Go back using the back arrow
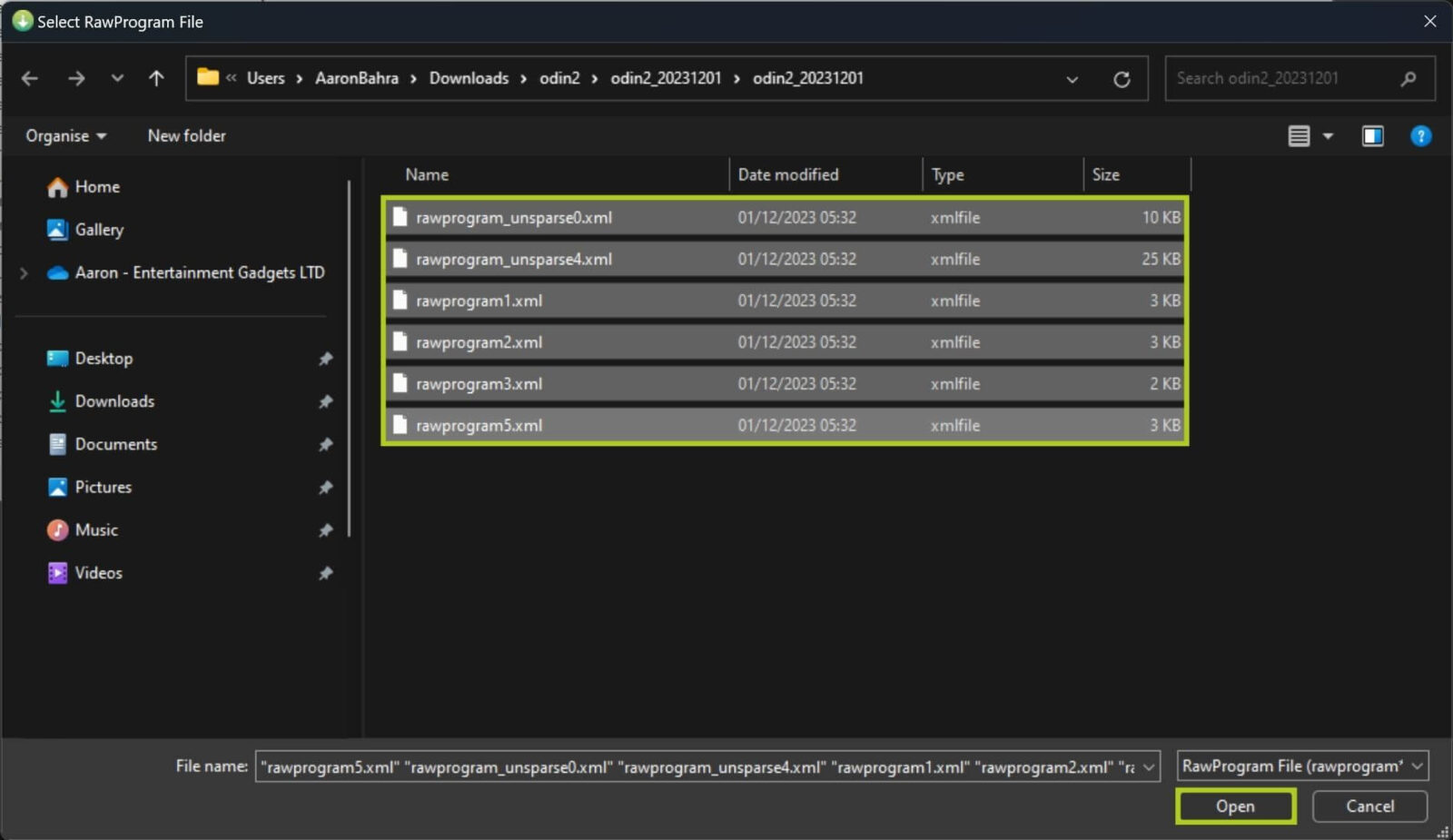The image size is (1453, 840). click(29, 78)
